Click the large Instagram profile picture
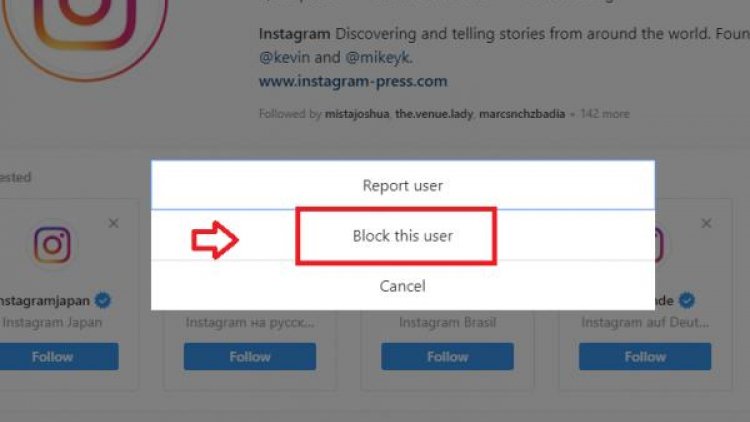This screenshot has width=750, height=422. pos(85,29)
